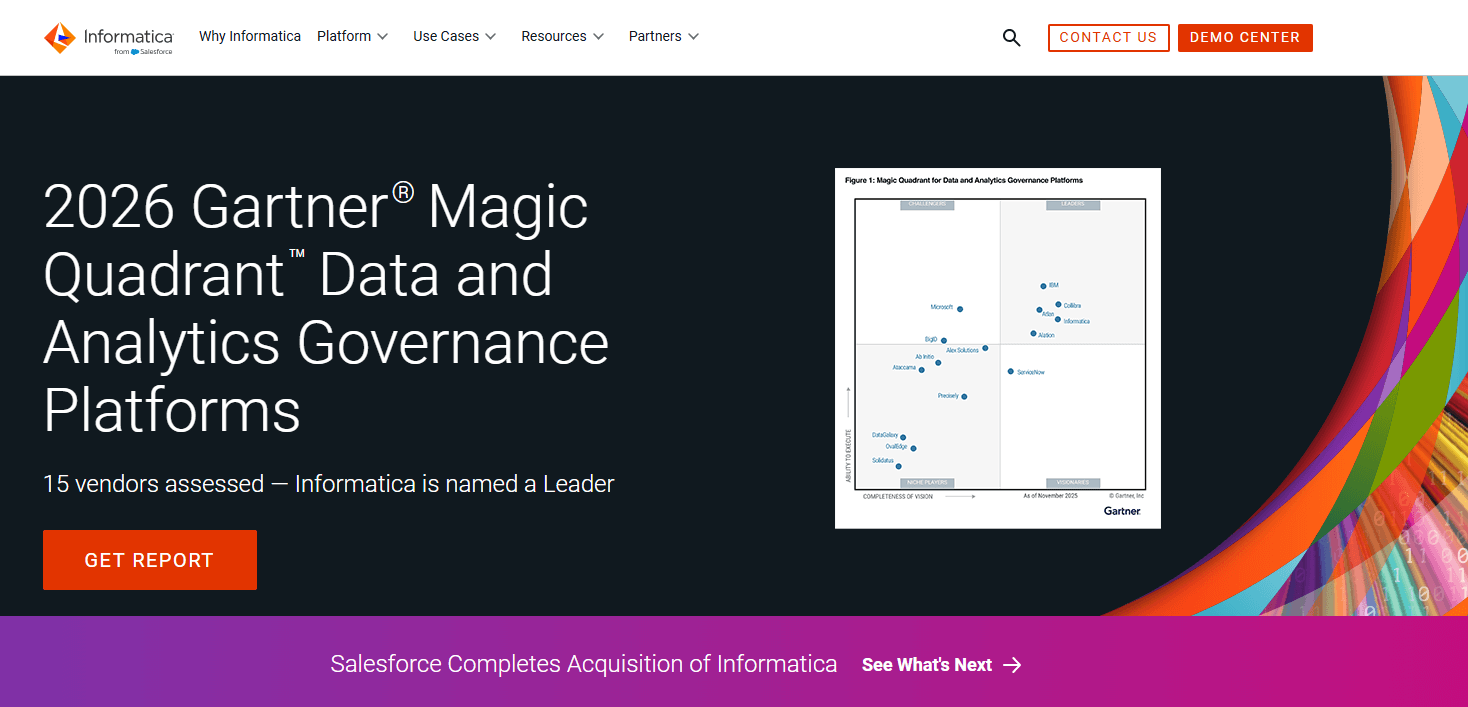Screen dimensions: 1468x707
Task: Click the CONTACT US button
Action: tap(1108, 37)
